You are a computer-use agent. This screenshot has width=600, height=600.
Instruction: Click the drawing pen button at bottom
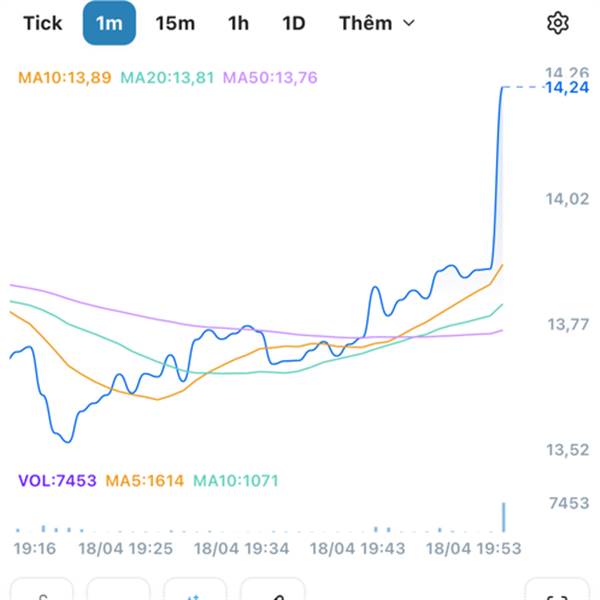[x=272, y=590]
